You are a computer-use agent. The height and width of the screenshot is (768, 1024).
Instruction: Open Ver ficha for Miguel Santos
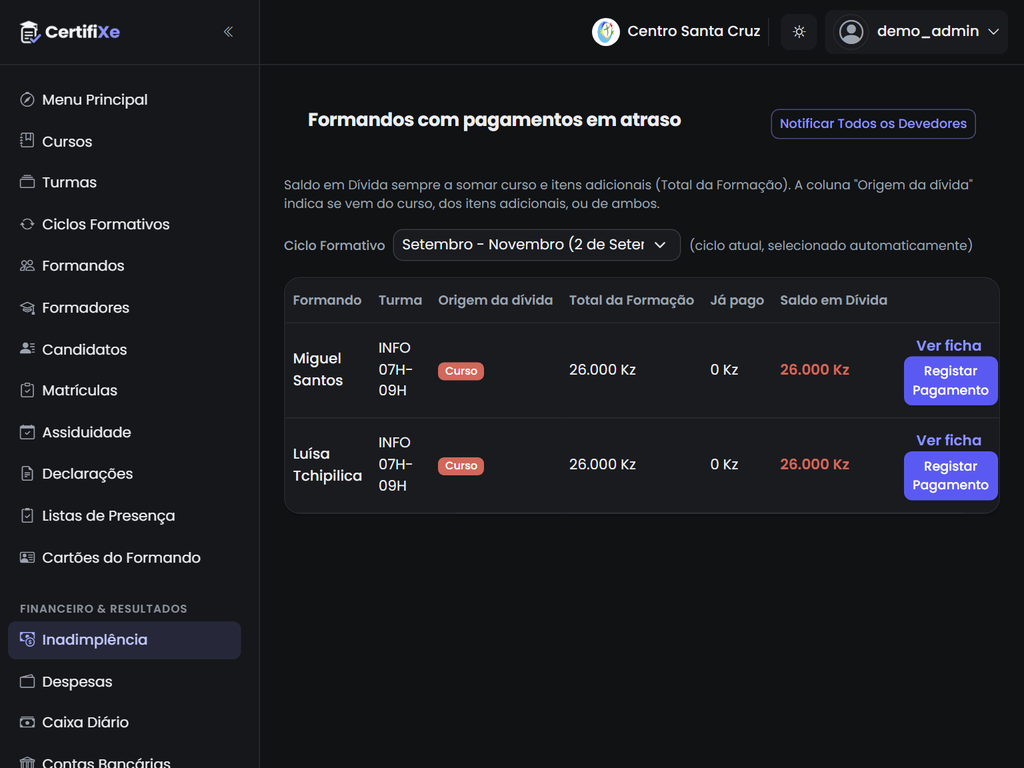[948, 345]
